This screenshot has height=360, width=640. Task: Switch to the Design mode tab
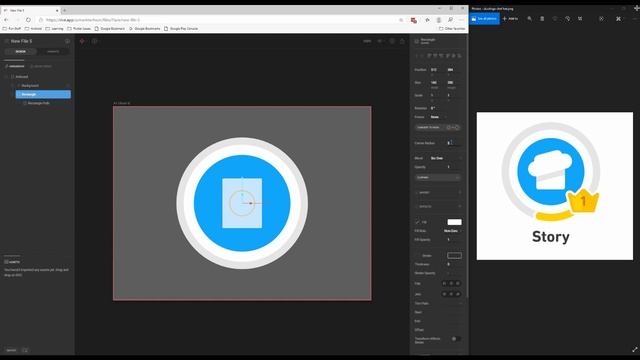click(20, 52)
